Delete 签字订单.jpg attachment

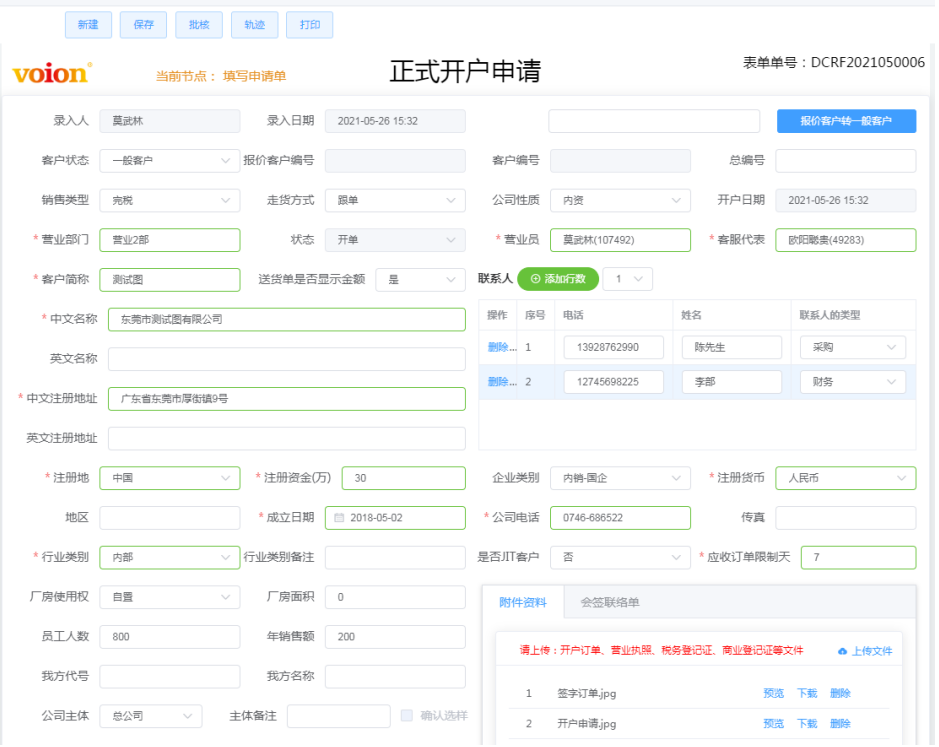840,694
